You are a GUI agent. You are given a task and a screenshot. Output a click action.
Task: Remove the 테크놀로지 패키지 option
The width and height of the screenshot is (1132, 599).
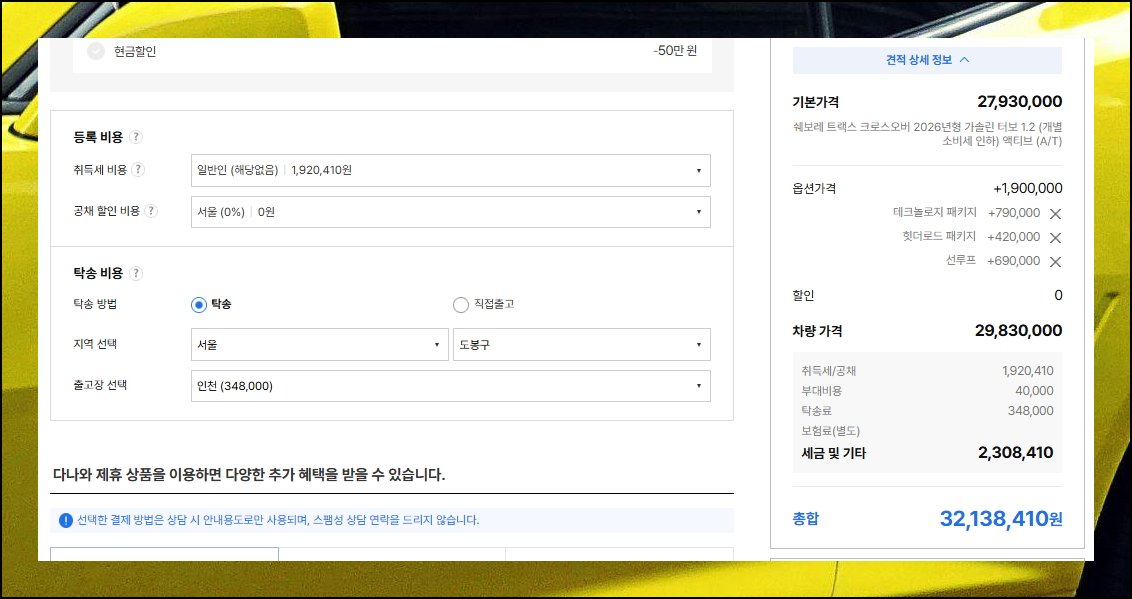[x=1055, y=214]
